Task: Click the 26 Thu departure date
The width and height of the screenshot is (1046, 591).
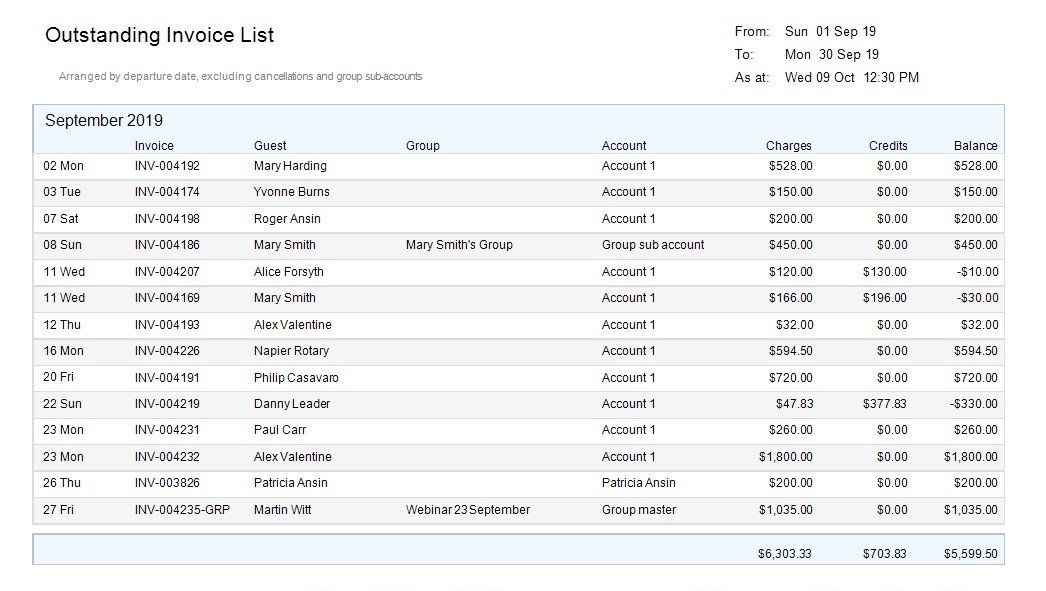Action: click(62, 483)
